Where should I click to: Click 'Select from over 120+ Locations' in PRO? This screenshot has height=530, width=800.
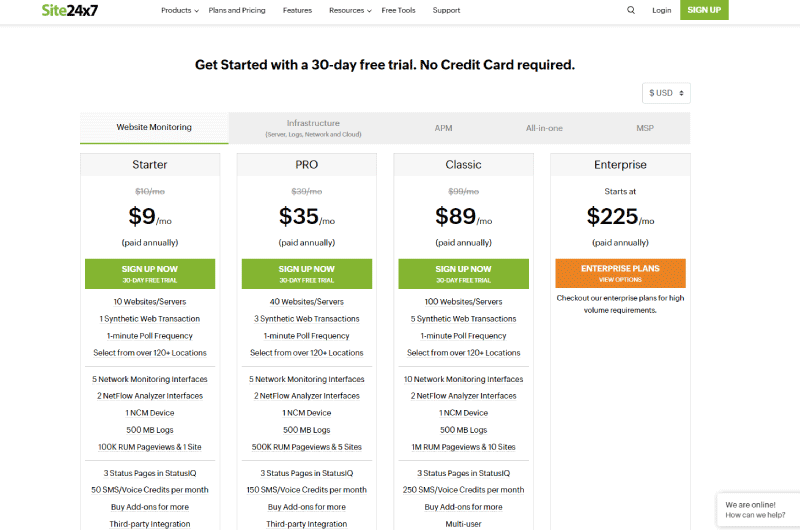click(x=307, y=352)
